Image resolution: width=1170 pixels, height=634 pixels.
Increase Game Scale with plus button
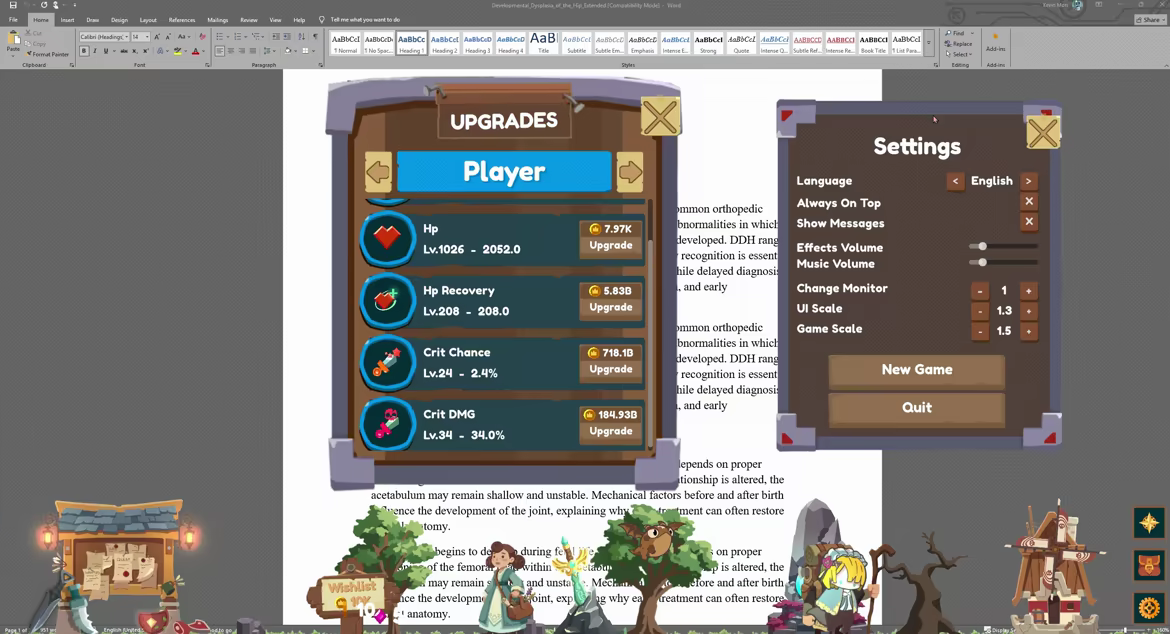1028,331
